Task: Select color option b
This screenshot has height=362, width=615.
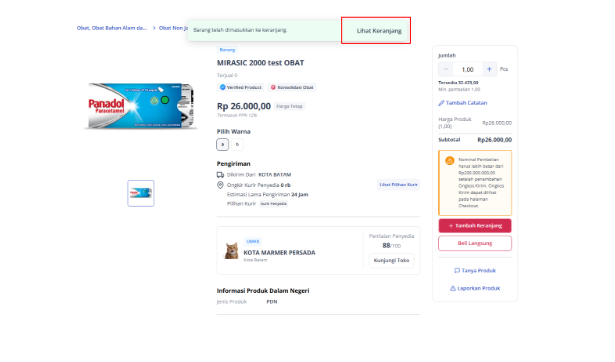Action: 237,144
